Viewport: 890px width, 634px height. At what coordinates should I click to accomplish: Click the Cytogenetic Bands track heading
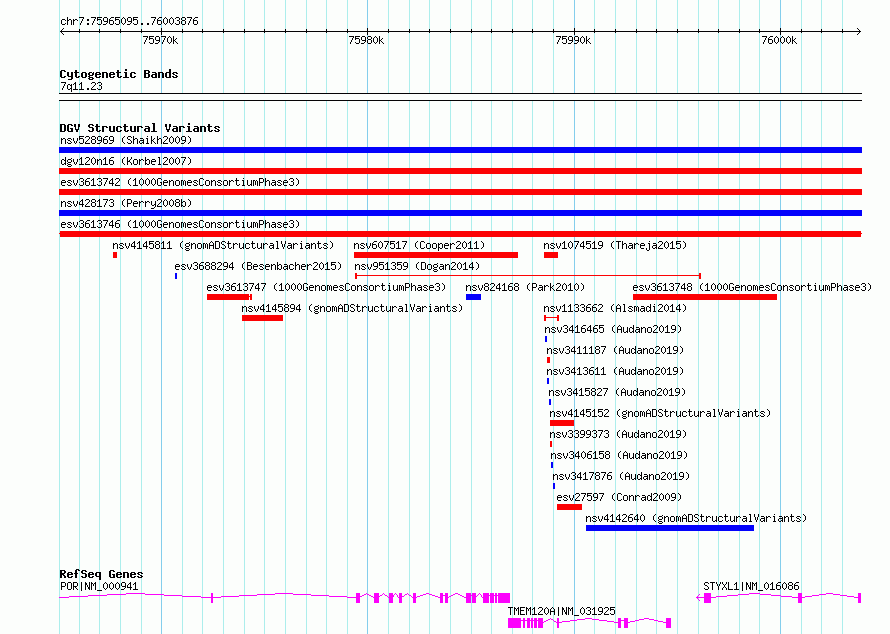(x=119, y=74)
